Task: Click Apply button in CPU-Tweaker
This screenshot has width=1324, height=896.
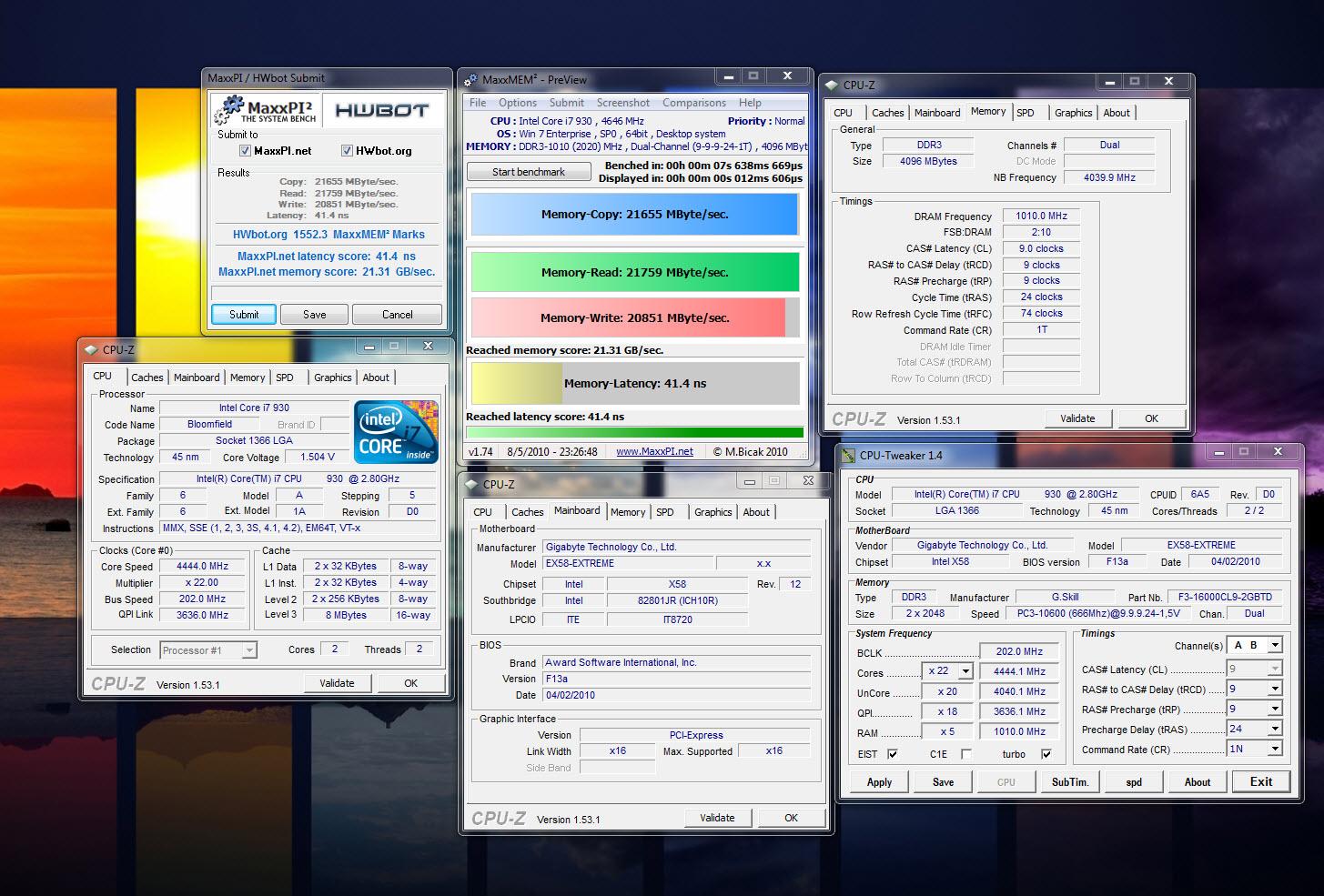Action: [x=879, y=782]
